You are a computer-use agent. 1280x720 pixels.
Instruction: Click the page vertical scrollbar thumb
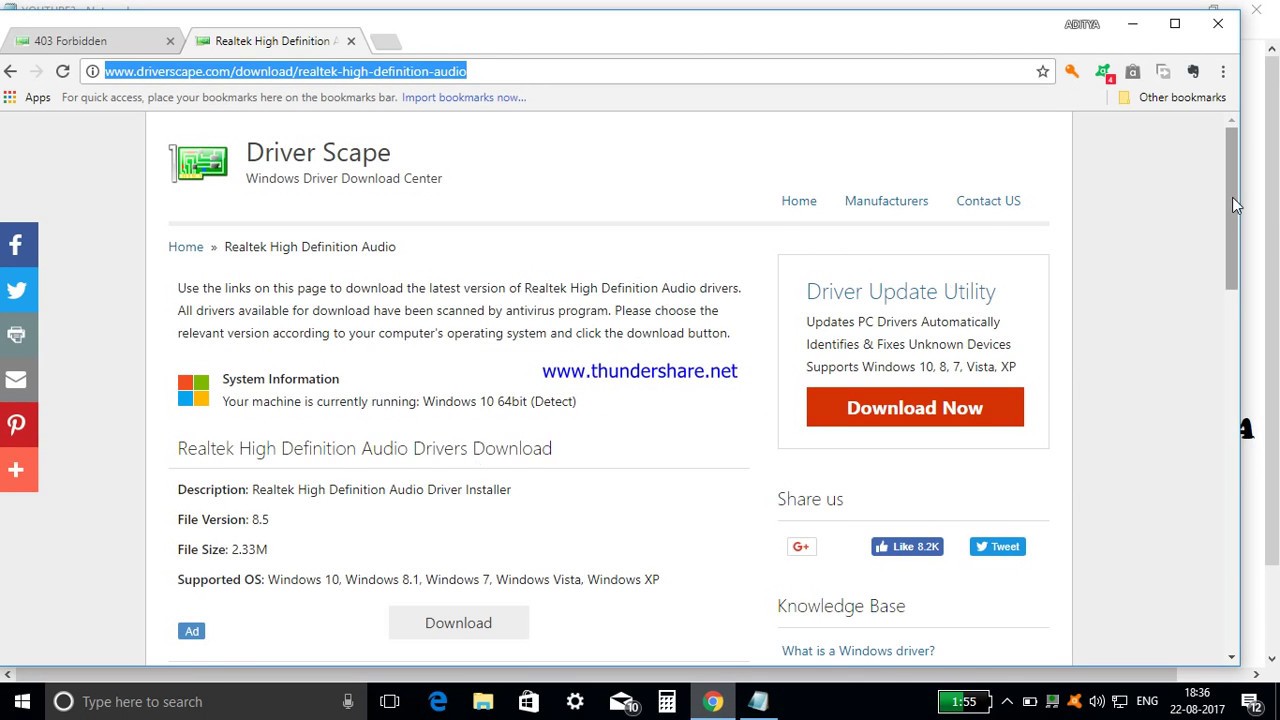point(1232,208)
